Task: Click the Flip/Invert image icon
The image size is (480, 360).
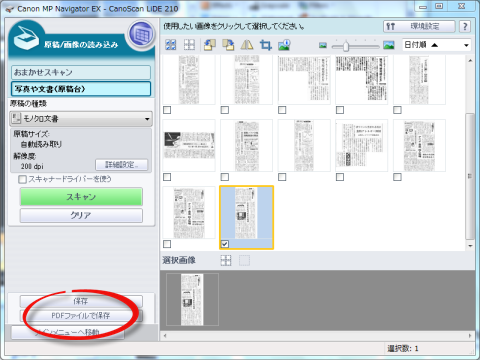Action: (x=247, y=44)
